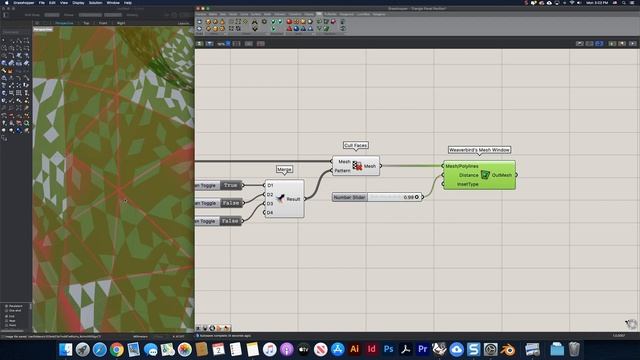Click the first icon of the canvas toolbar's right group
The width and height of the screenshot is (640, 360).
[580, 43]
